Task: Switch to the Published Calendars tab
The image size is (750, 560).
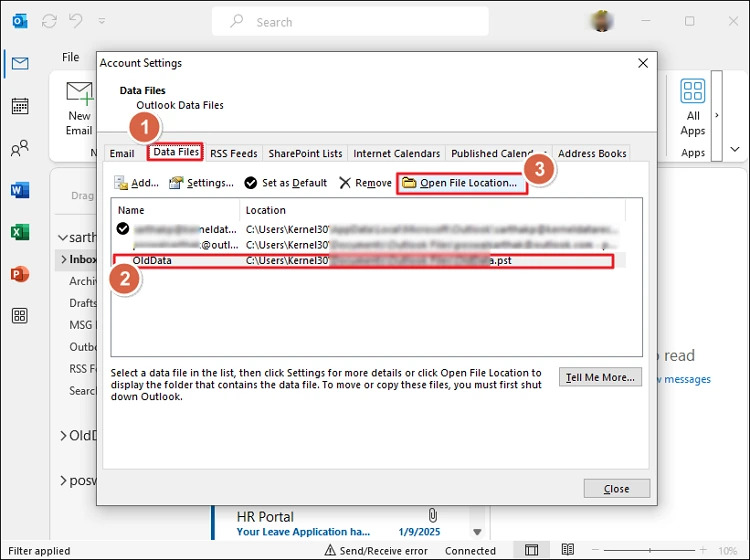Action: pyautogui.click(x=492, y=154)
